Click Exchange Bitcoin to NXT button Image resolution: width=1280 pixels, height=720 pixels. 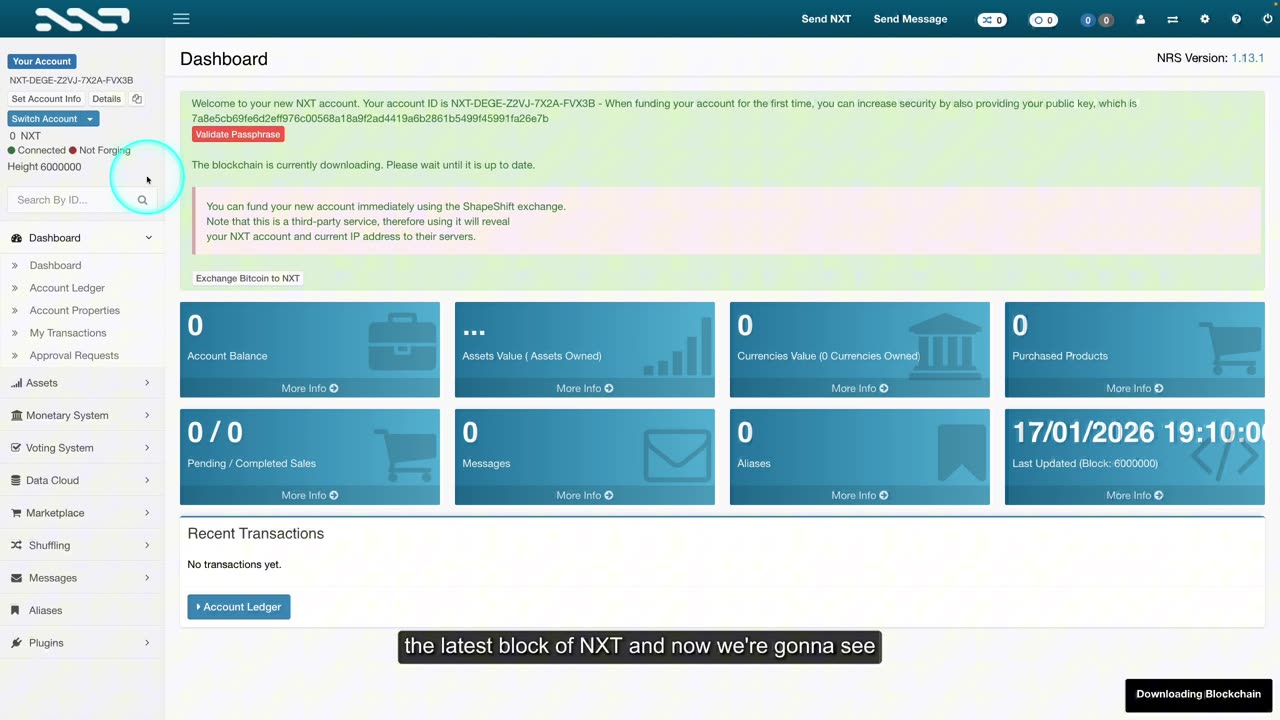(x=248, y=278)
